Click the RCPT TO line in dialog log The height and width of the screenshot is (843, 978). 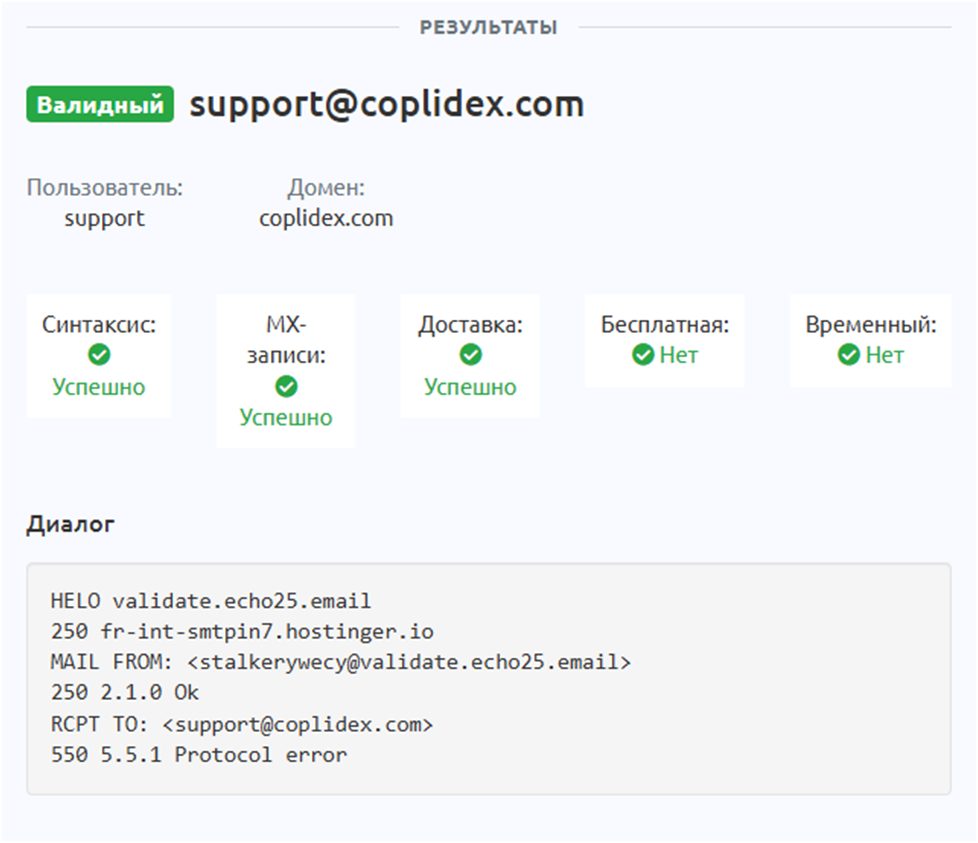coord(242,723)
